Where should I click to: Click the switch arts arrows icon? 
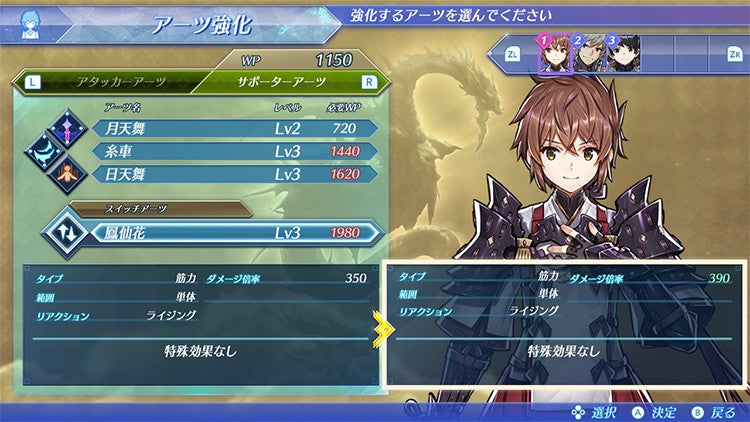coord(66,233)
